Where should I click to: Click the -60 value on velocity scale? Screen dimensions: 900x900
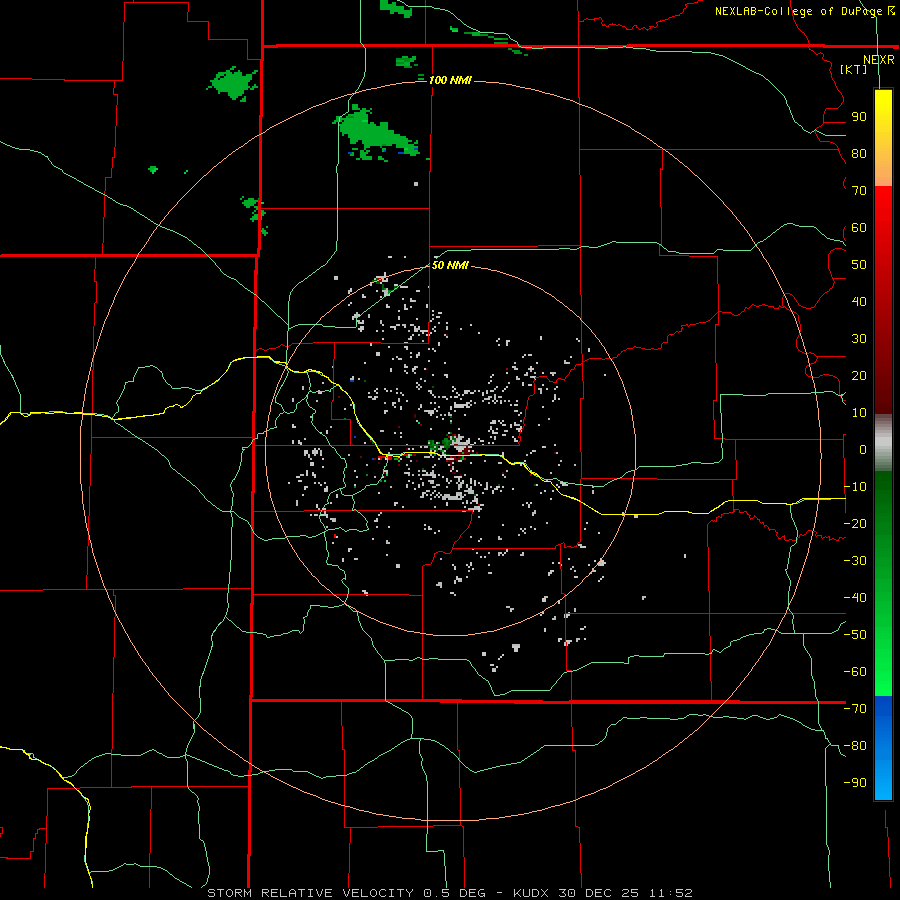click(855, 672)
